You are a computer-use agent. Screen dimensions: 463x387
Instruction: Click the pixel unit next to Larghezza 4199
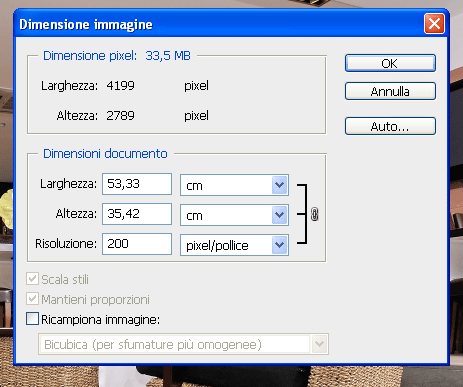click(x=196, y=86)
